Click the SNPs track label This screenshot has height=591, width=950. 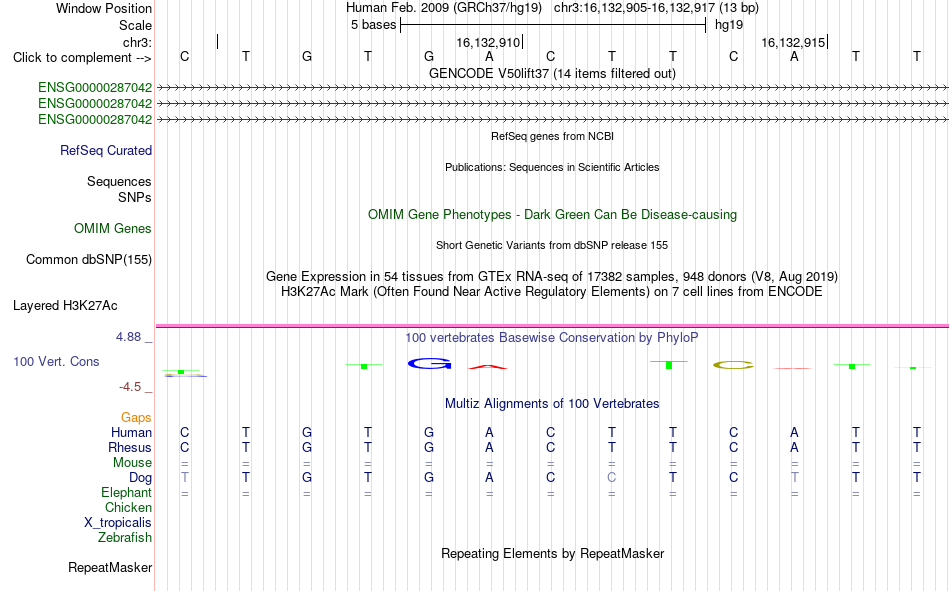(x=135, y=197)
